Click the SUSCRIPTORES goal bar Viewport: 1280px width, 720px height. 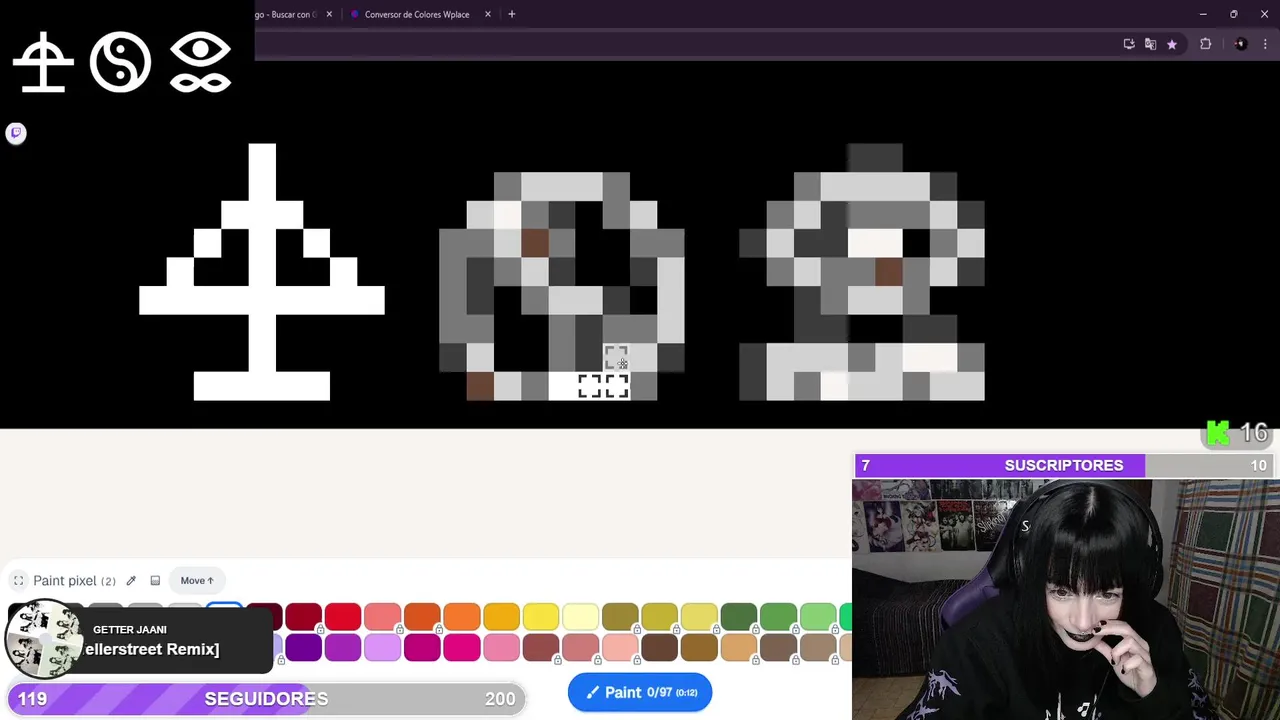click(x=1064, y=465)
